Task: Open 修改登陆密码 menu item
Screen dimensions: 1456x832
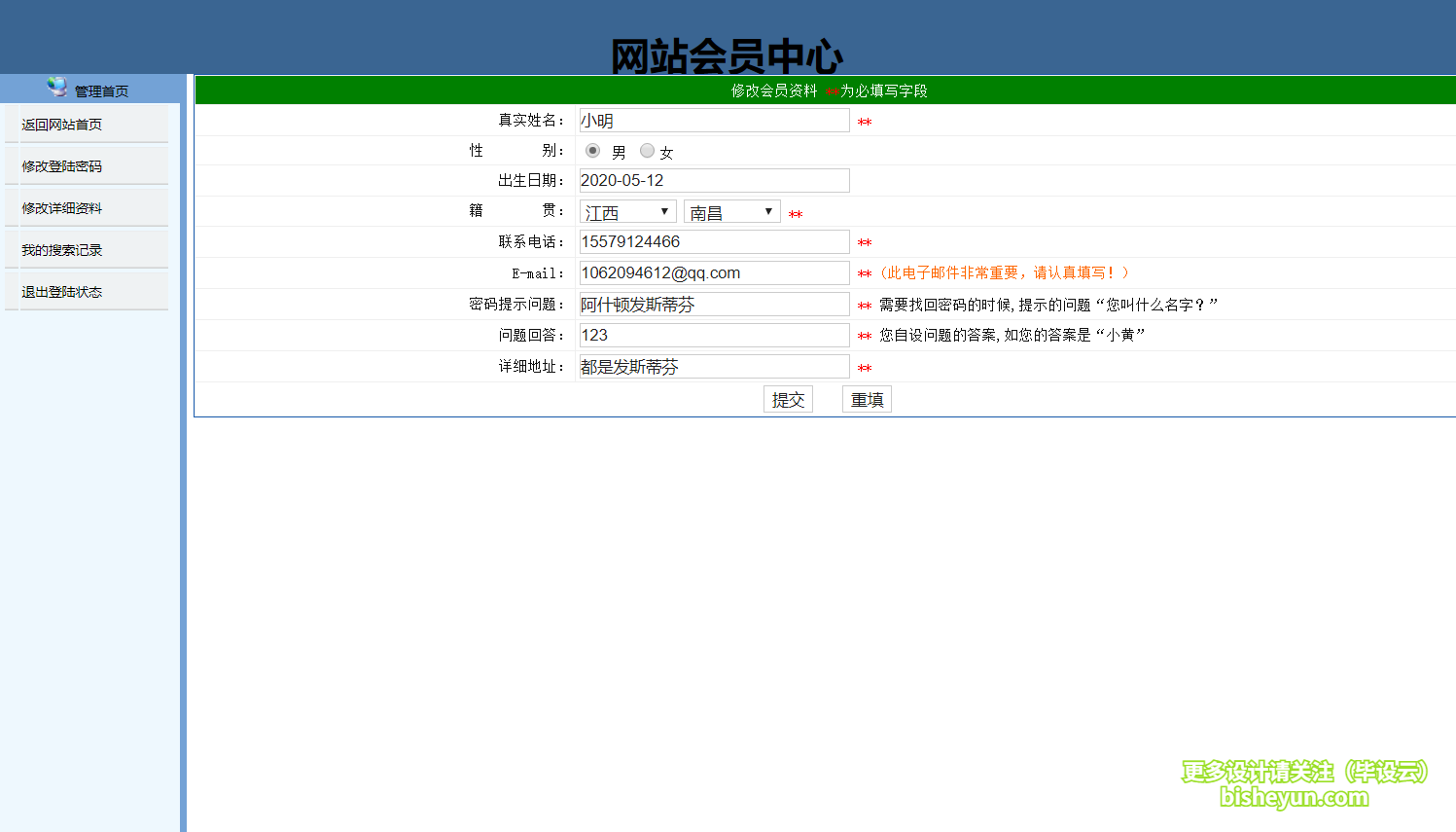Action: coord(62,166)
